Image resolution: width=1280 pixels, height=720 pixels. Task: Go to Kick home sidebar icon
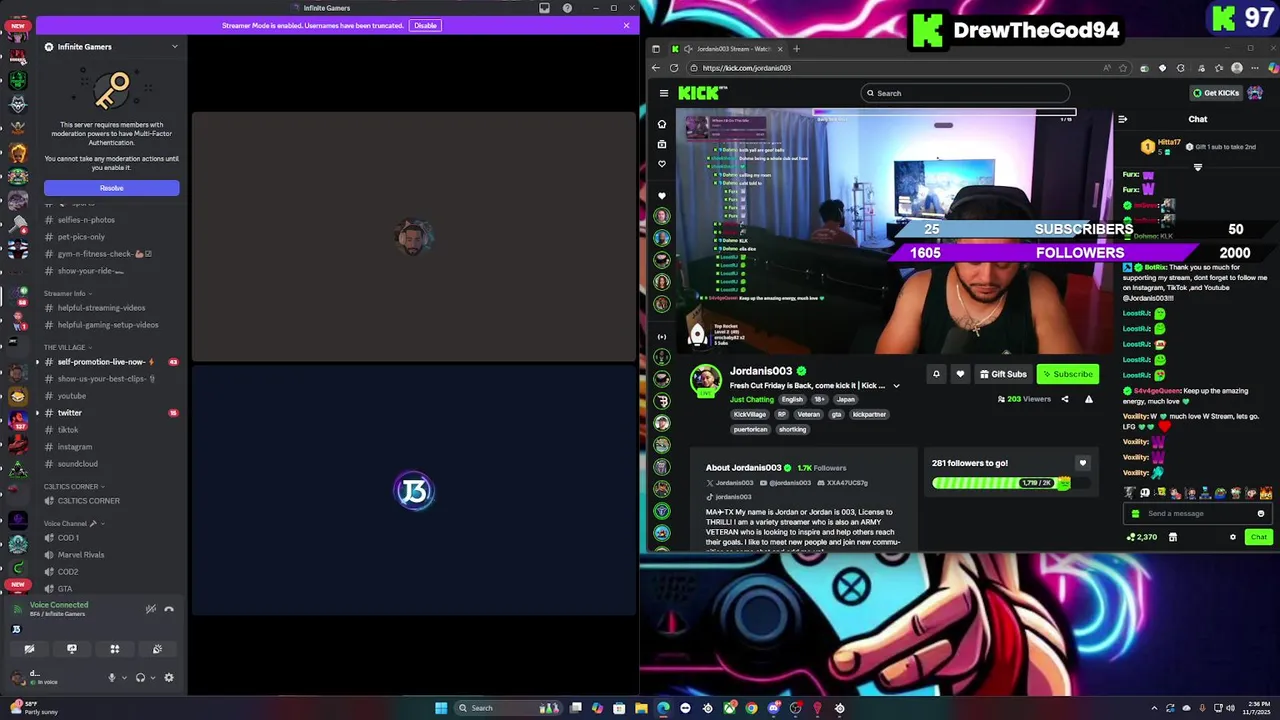[661, 124]
